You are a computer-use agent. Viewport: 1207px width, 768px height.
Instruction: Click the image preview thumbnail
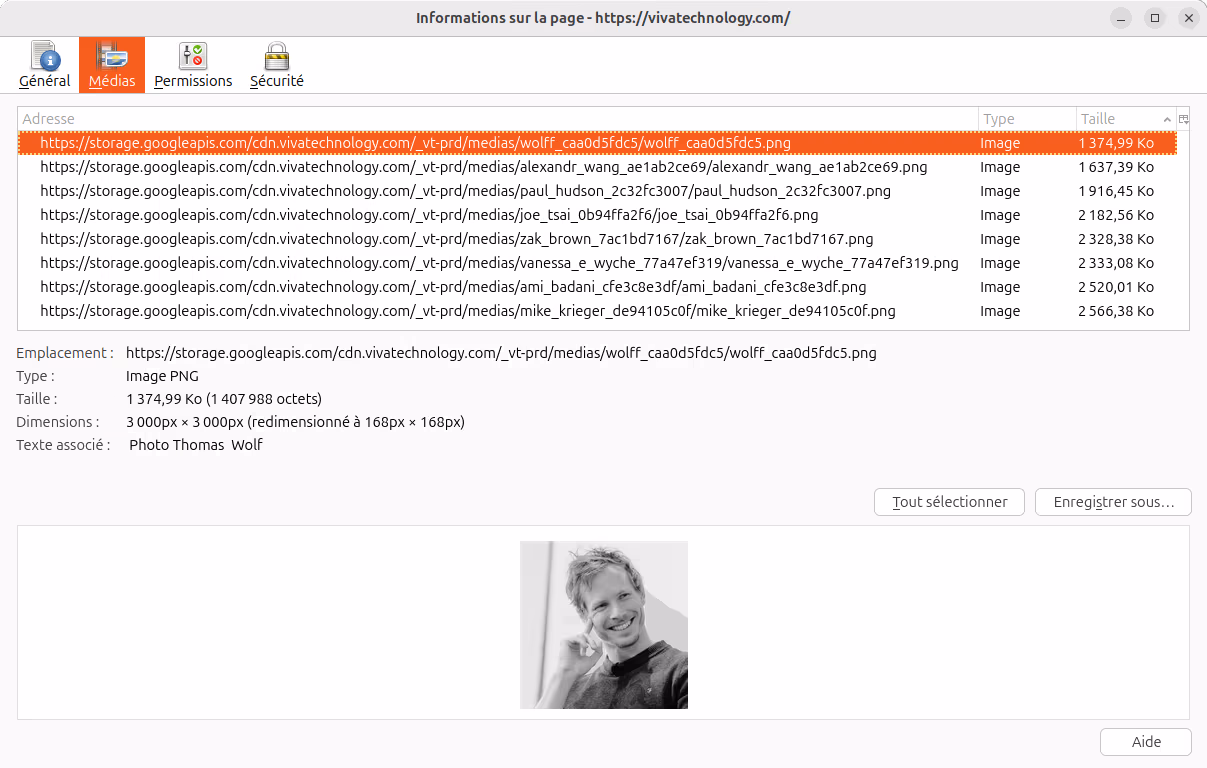pyautogui.click(x=604, y=625)
